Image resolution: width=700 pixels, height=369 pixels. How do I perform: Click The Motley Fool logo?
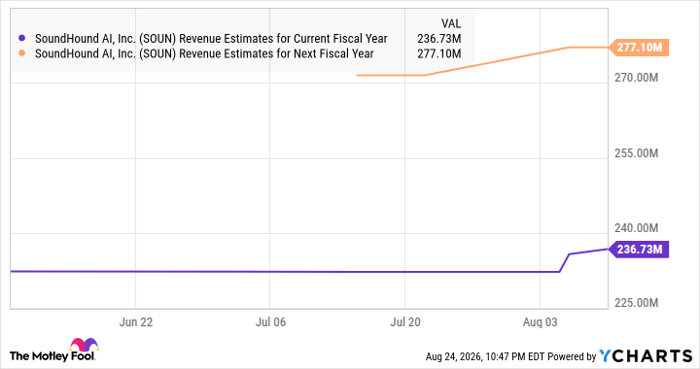tap(54, 350)
